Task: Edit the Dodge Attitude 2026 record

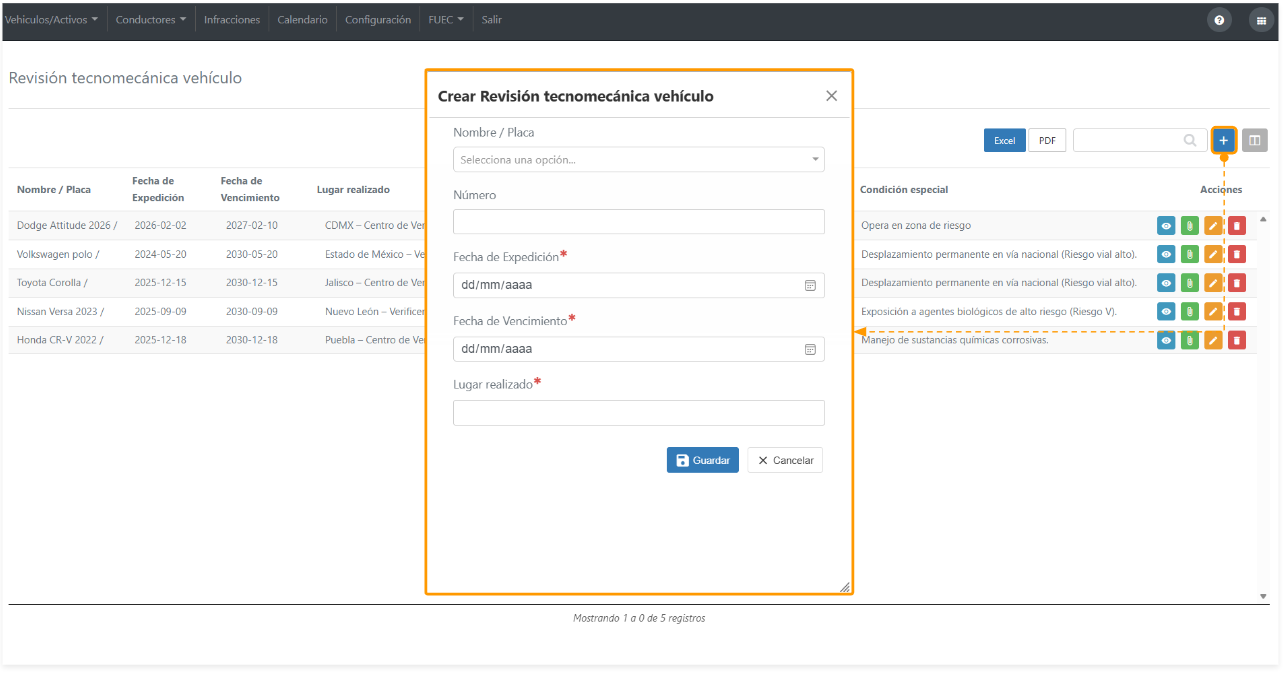Action: [x=1213, y=226]
